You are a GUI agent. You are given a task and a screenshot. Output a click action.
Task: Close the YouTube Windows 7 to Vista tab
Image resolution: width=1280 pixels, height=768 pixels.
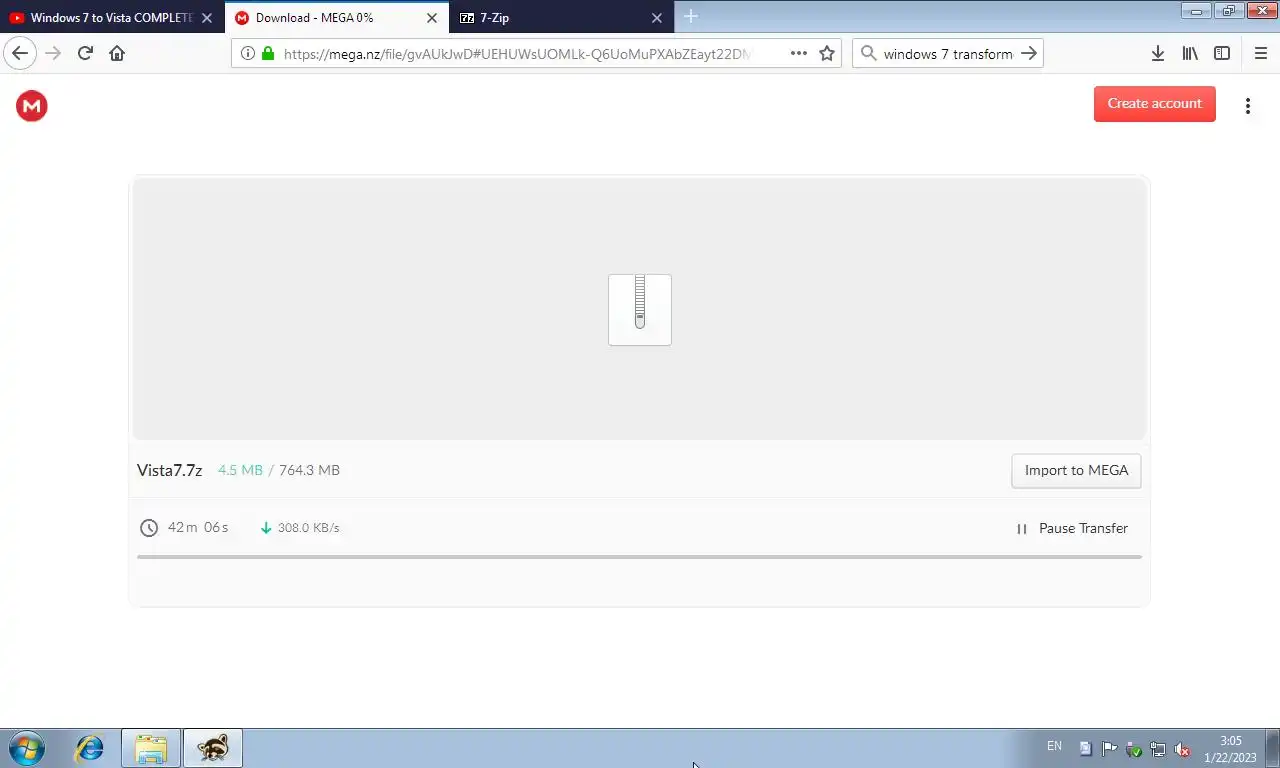point(207,18)
